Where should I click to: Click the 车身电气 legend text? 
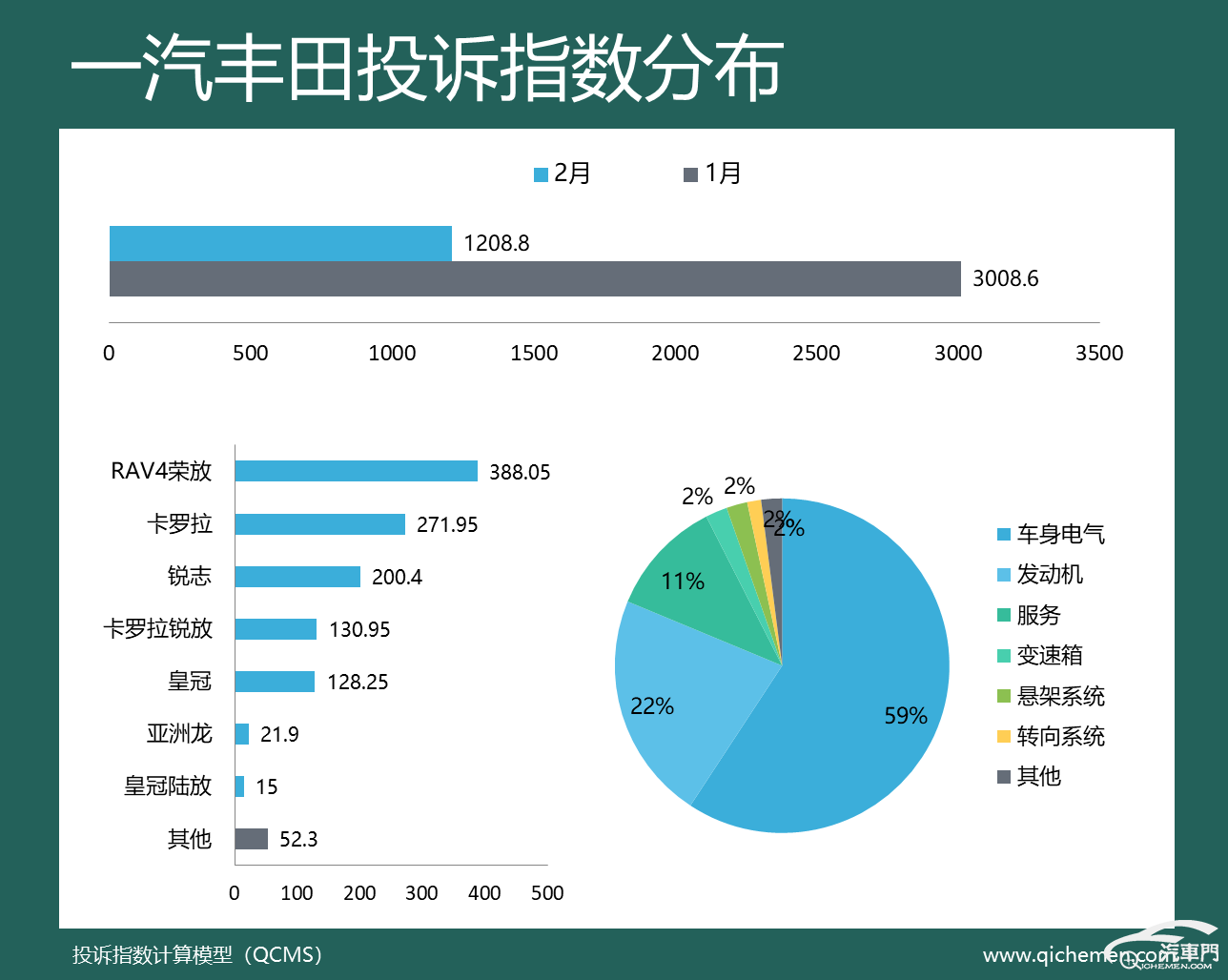[1060, 535]
